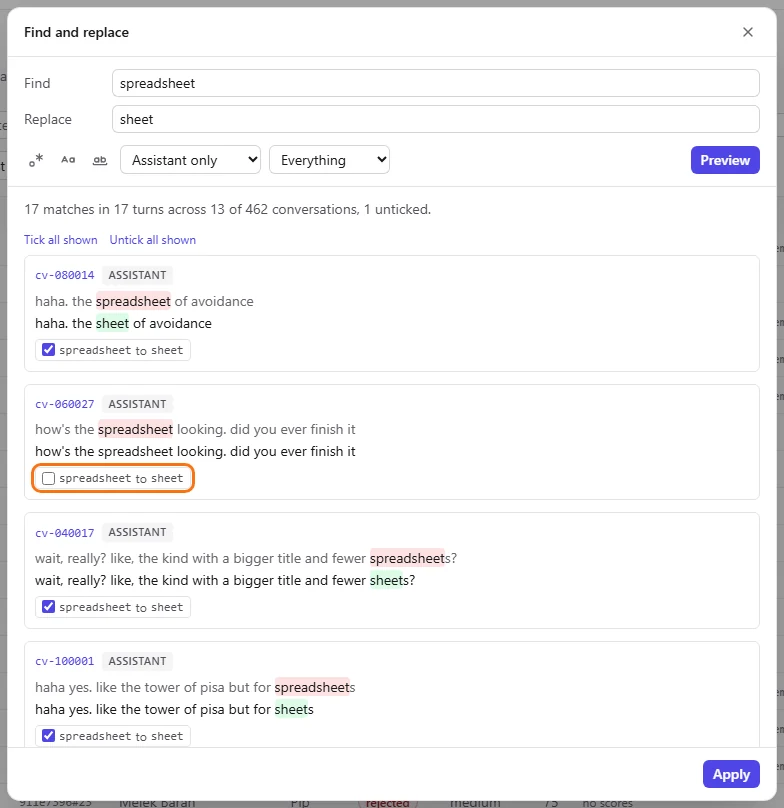Click the match count summary text
The image size is (784, 808).
point(227,210)
